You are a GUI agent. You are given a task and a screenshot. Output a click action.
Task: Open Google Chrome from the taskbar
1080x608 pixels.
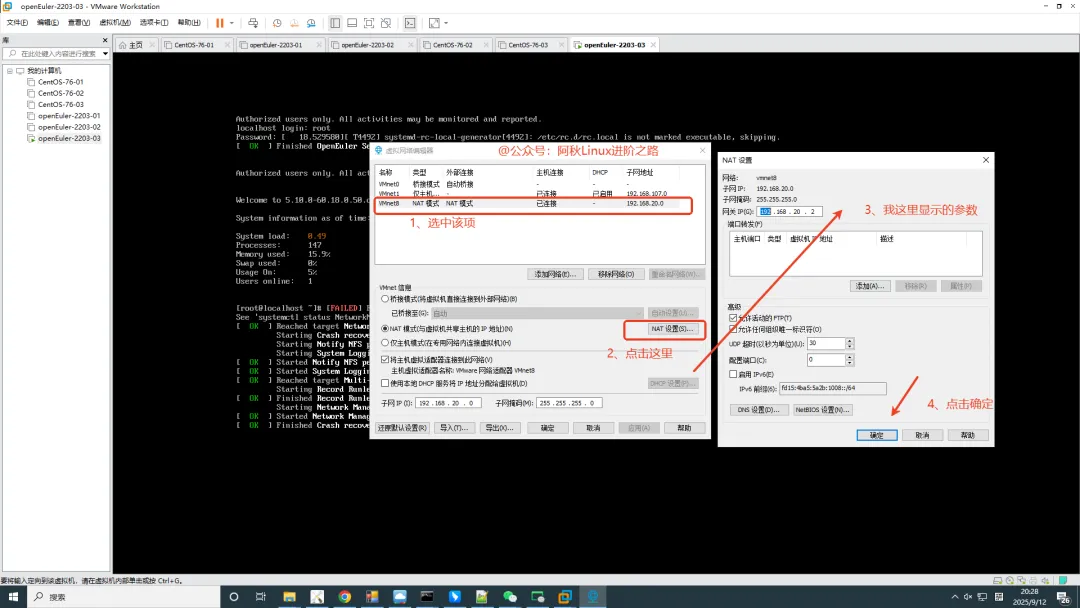coord(344,597)
